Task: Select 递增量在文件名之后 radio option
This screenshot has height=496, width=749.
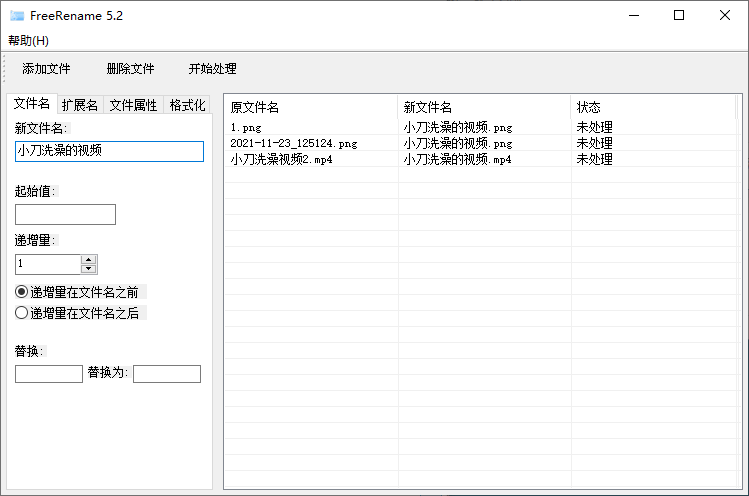Action: (x=22, y=313)
